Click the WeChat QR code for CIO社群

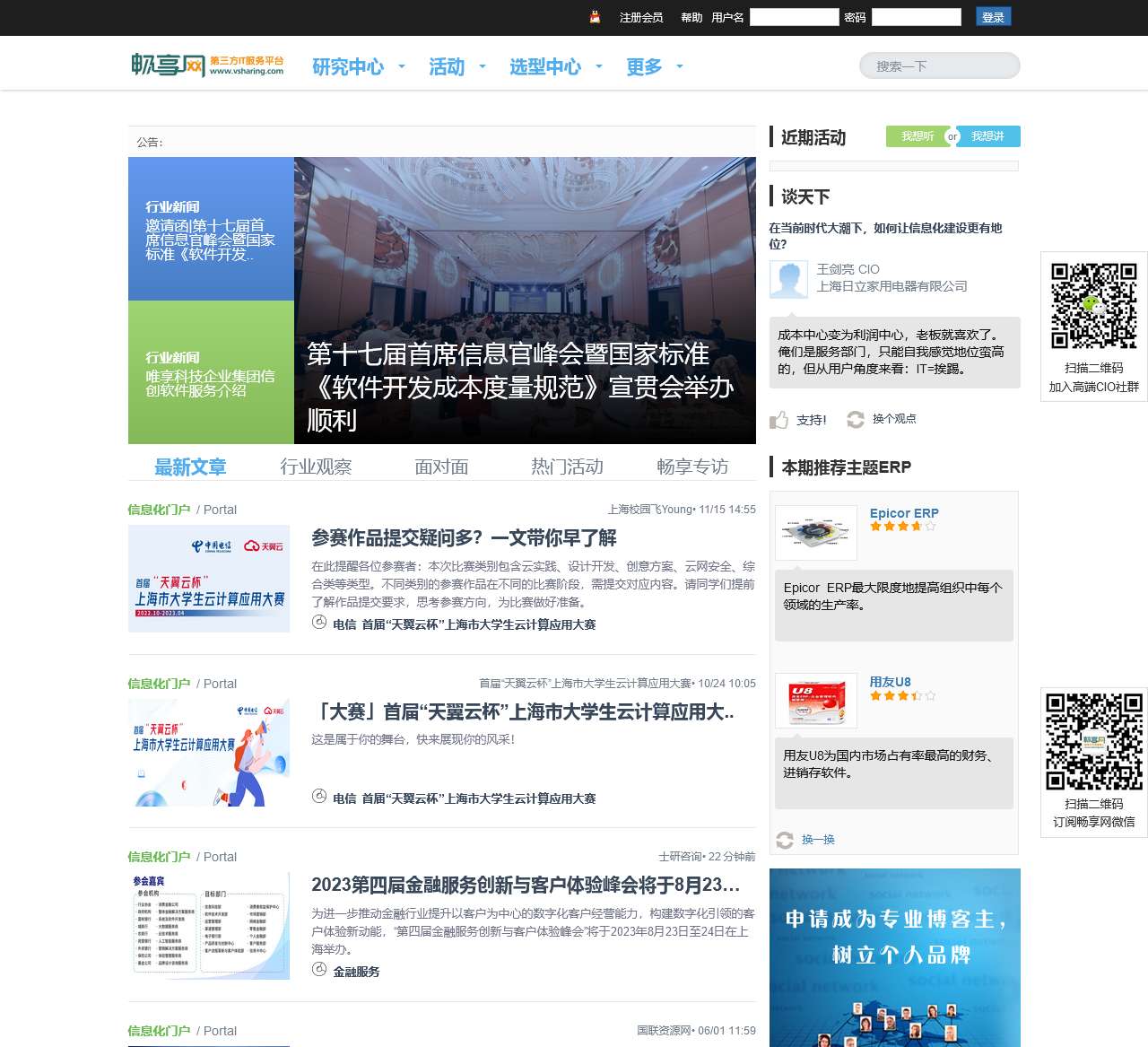(x=1094, y=306)
